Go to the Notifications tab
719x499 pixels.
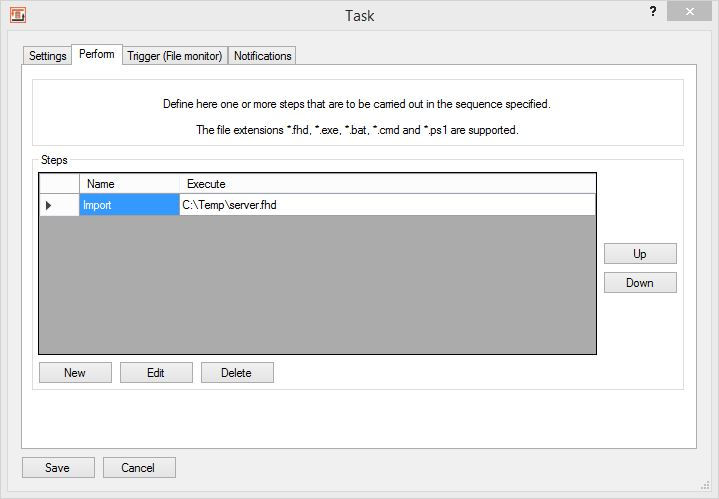click(x=262, y=56)
